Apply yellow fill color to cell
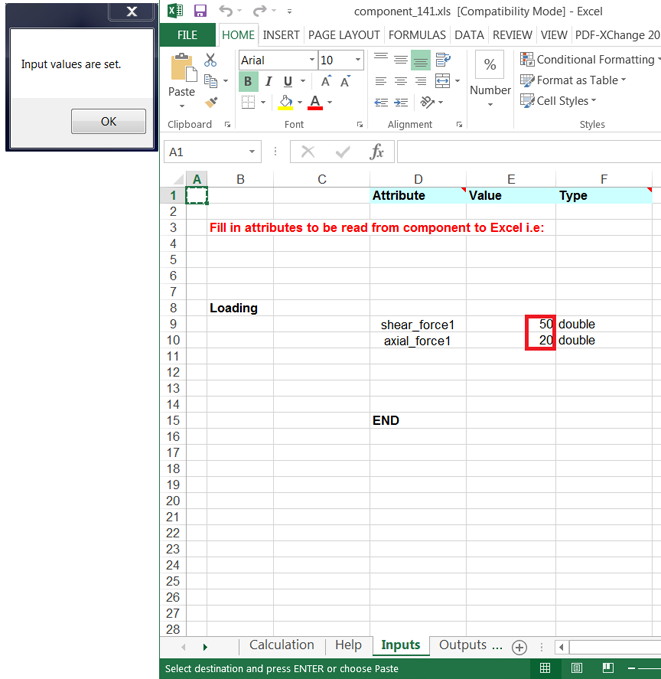The image size is (661, 679). (285, 103)
